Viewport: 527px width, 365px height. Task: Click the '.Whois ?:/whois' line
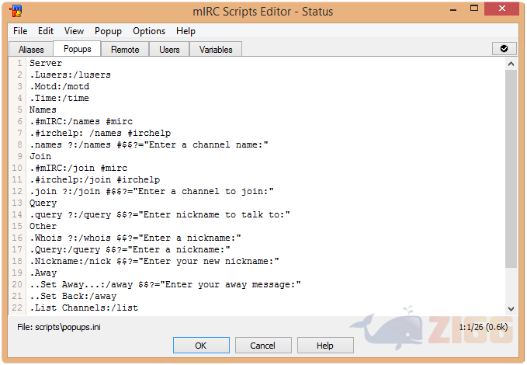point(135,238)
